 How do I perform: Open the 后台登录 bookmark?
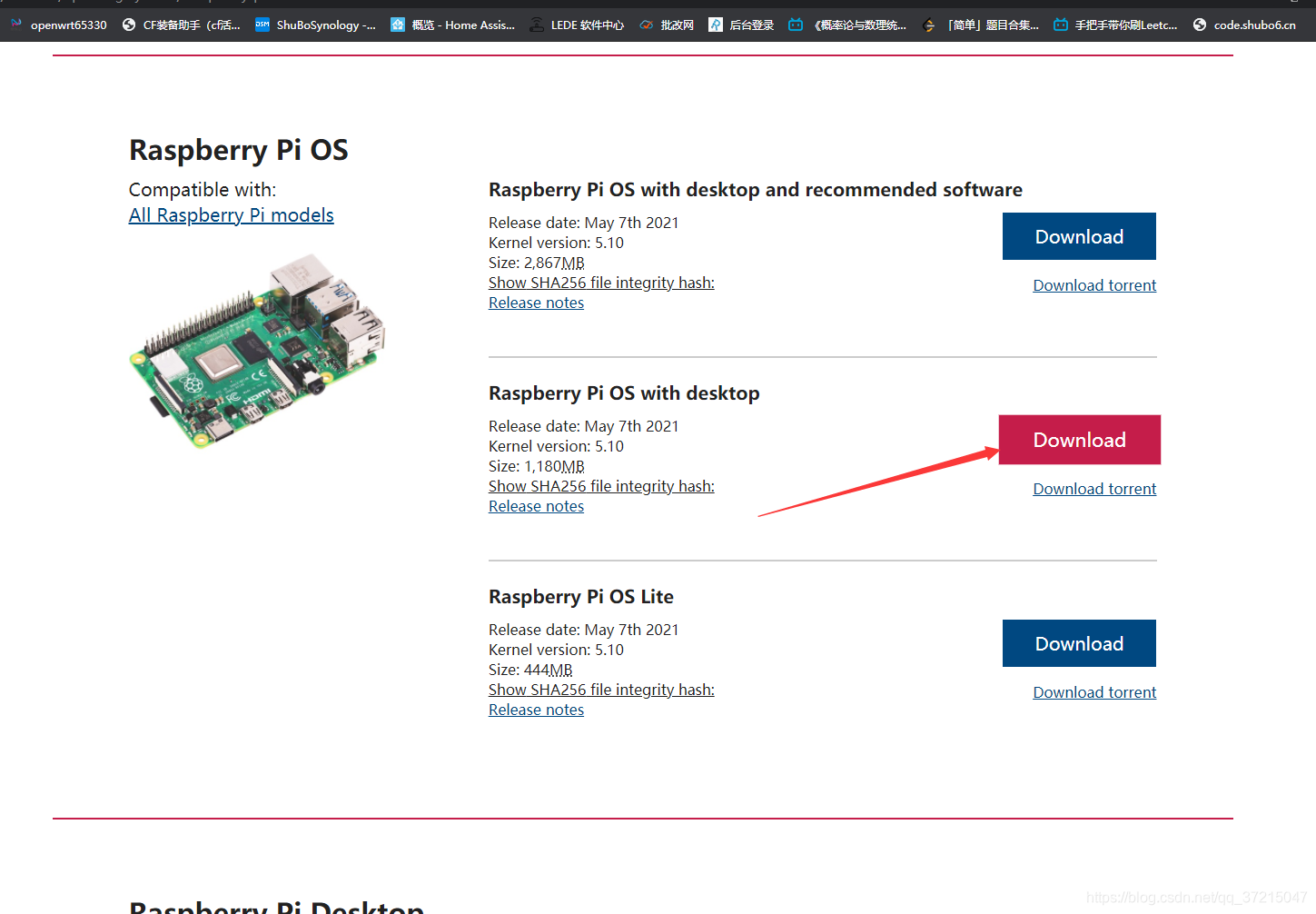pos(741,25)
